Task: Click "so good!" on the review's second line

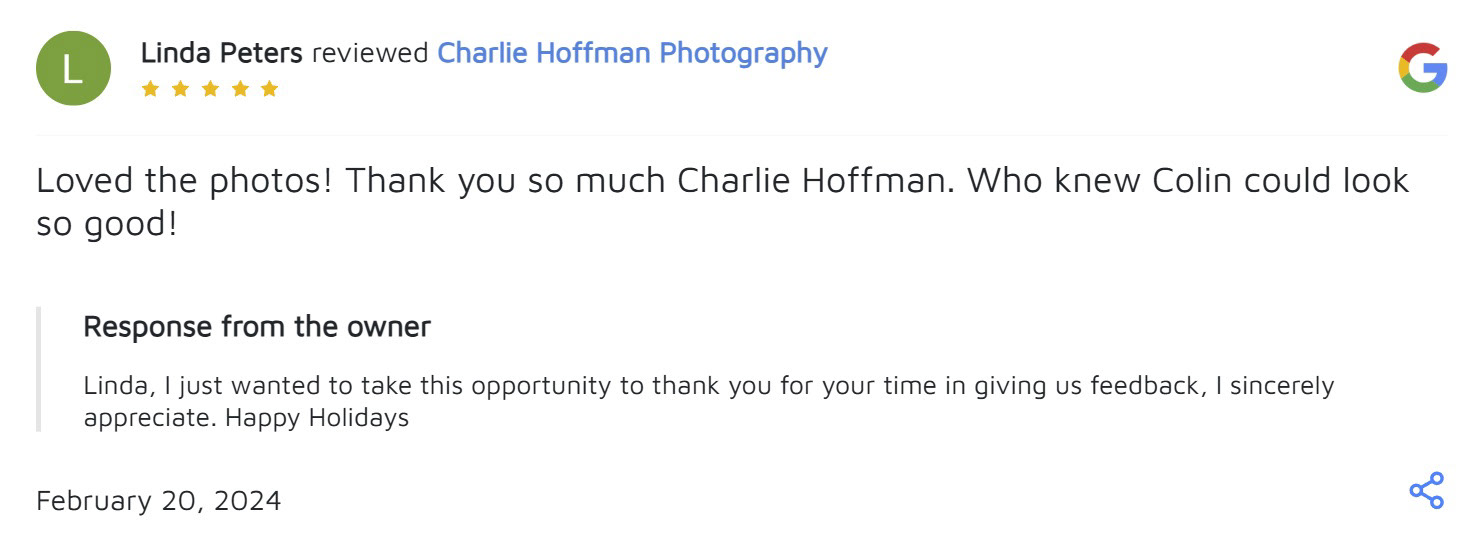Action: (x=106, y=224)
